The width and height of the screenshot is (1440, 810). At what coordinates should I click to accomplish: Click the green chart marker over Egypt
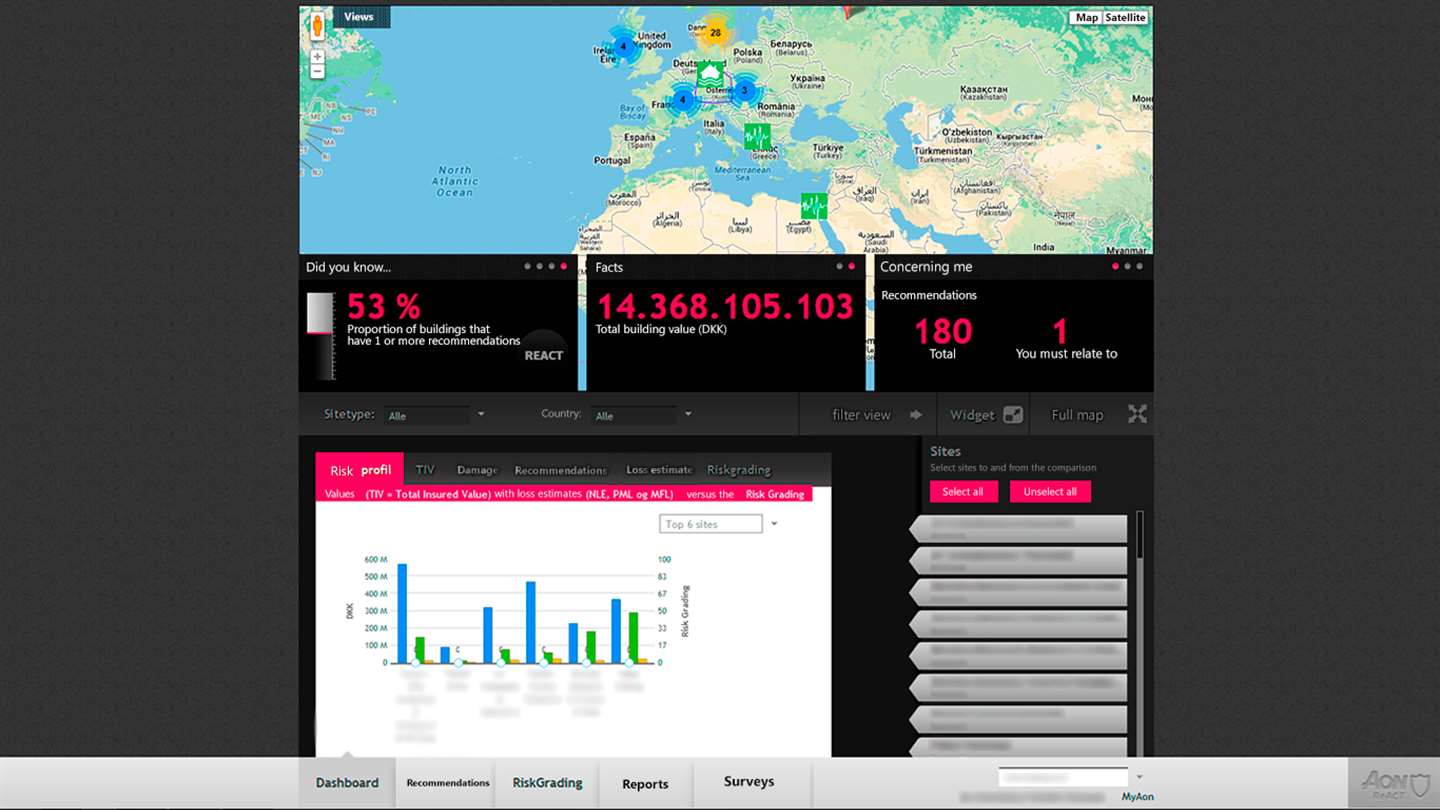tap(814, 207)
